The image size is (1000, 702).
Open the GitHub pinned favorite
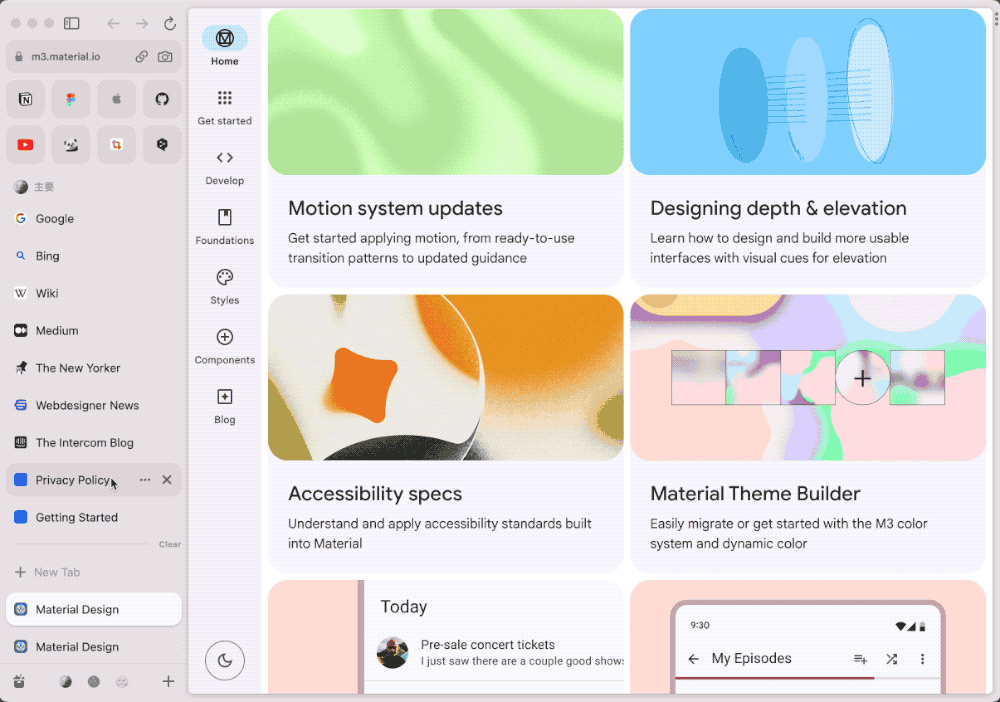(162, 99)
